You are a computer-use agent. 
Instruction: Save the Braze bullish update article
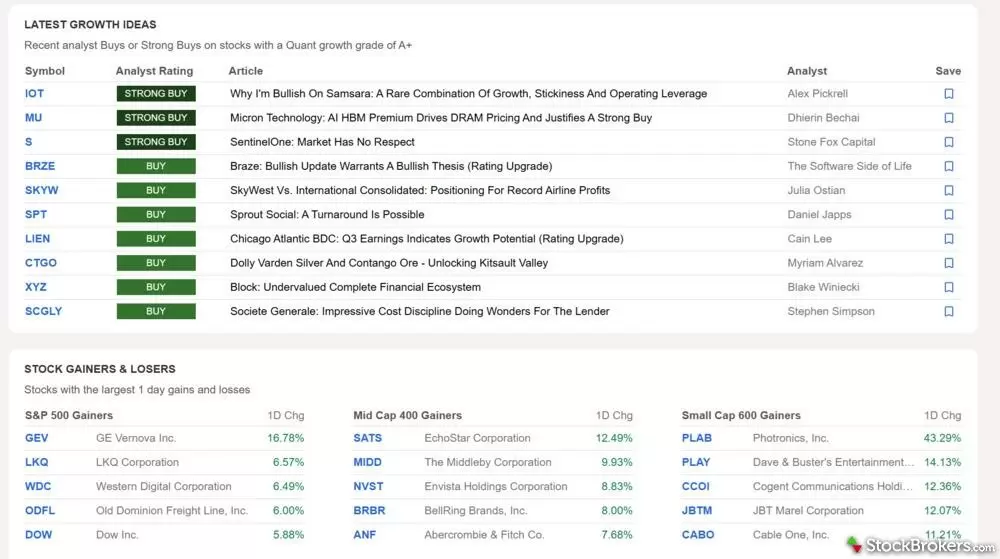coord(948,166)
